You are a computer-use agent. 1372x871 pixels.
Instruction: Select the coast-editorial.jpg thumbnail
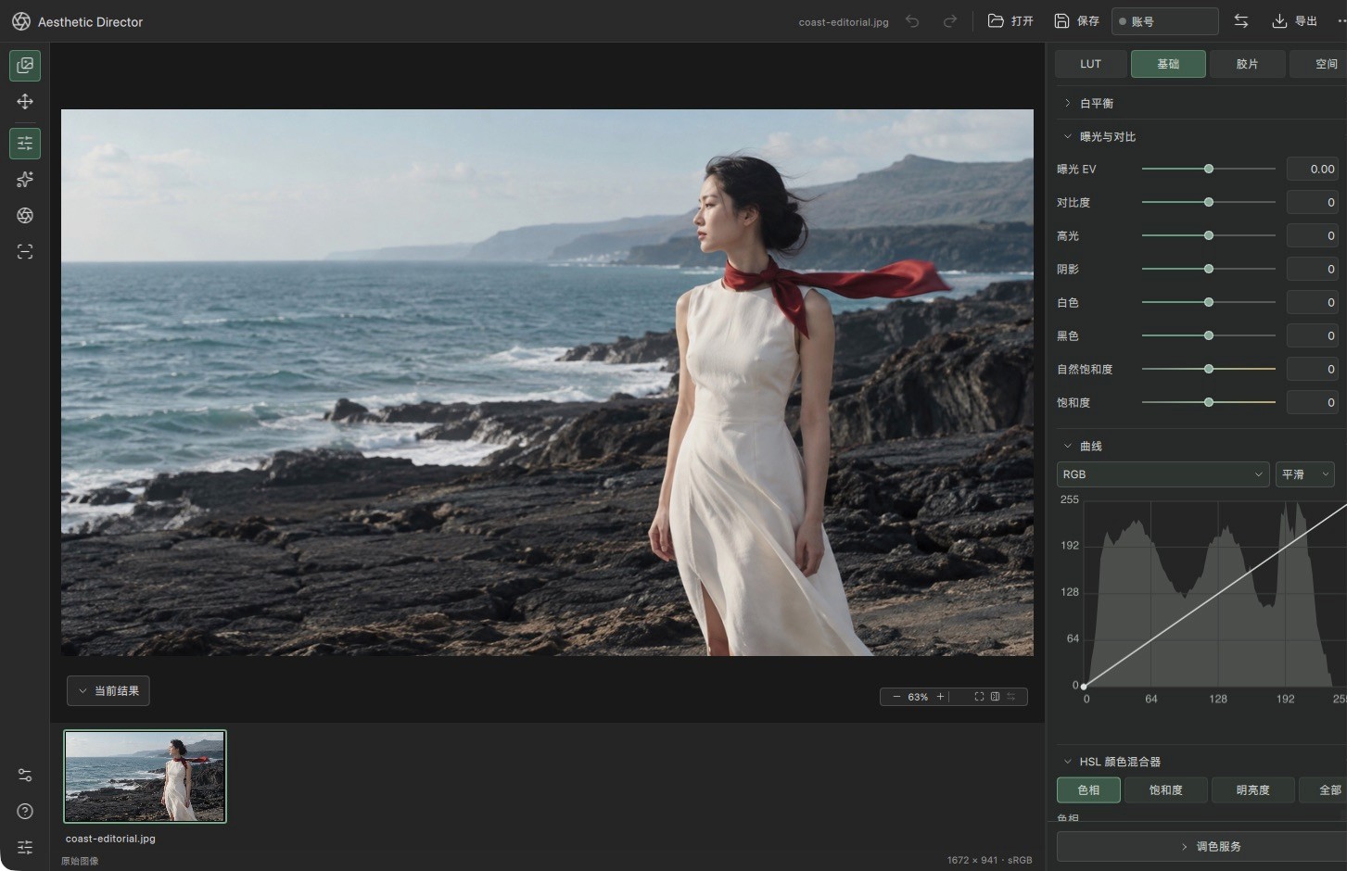(x=145, y=776)
